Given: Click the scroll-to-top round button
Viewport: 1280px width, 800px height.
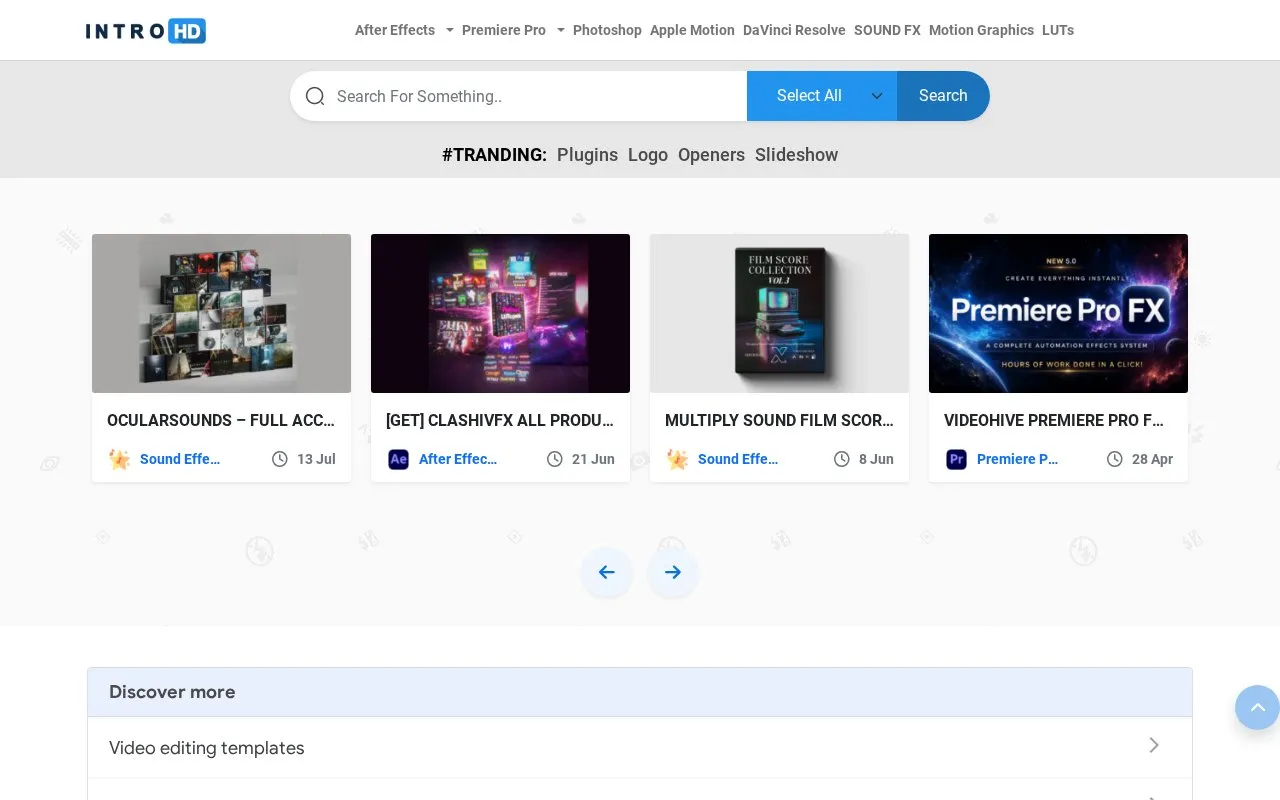Looking at the screenshot, I should 1258,708.
